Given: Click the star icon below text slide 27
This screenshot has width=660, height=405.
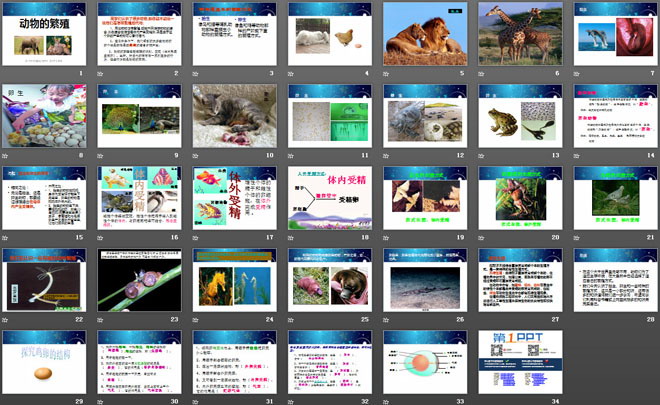Looking at the screenshot, I should pos(478,320).
